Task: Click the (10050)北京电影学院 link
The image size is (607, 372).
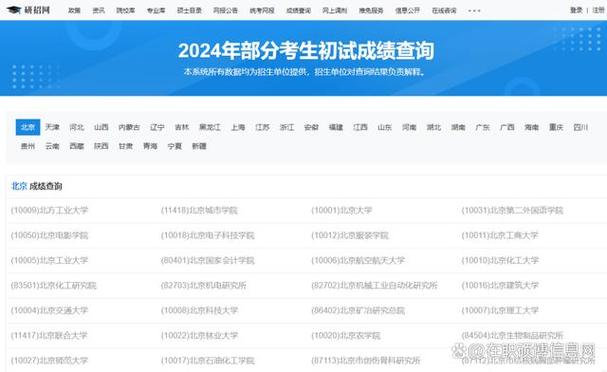Action: [50, 235]
